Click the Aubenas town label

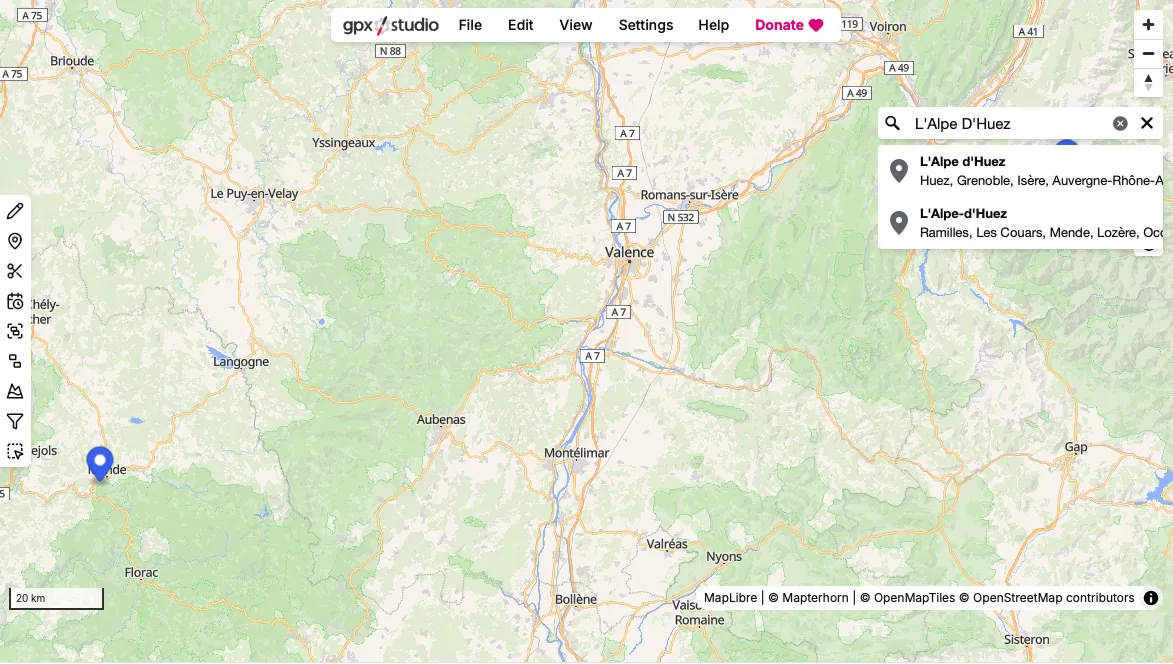click(441, 419)
